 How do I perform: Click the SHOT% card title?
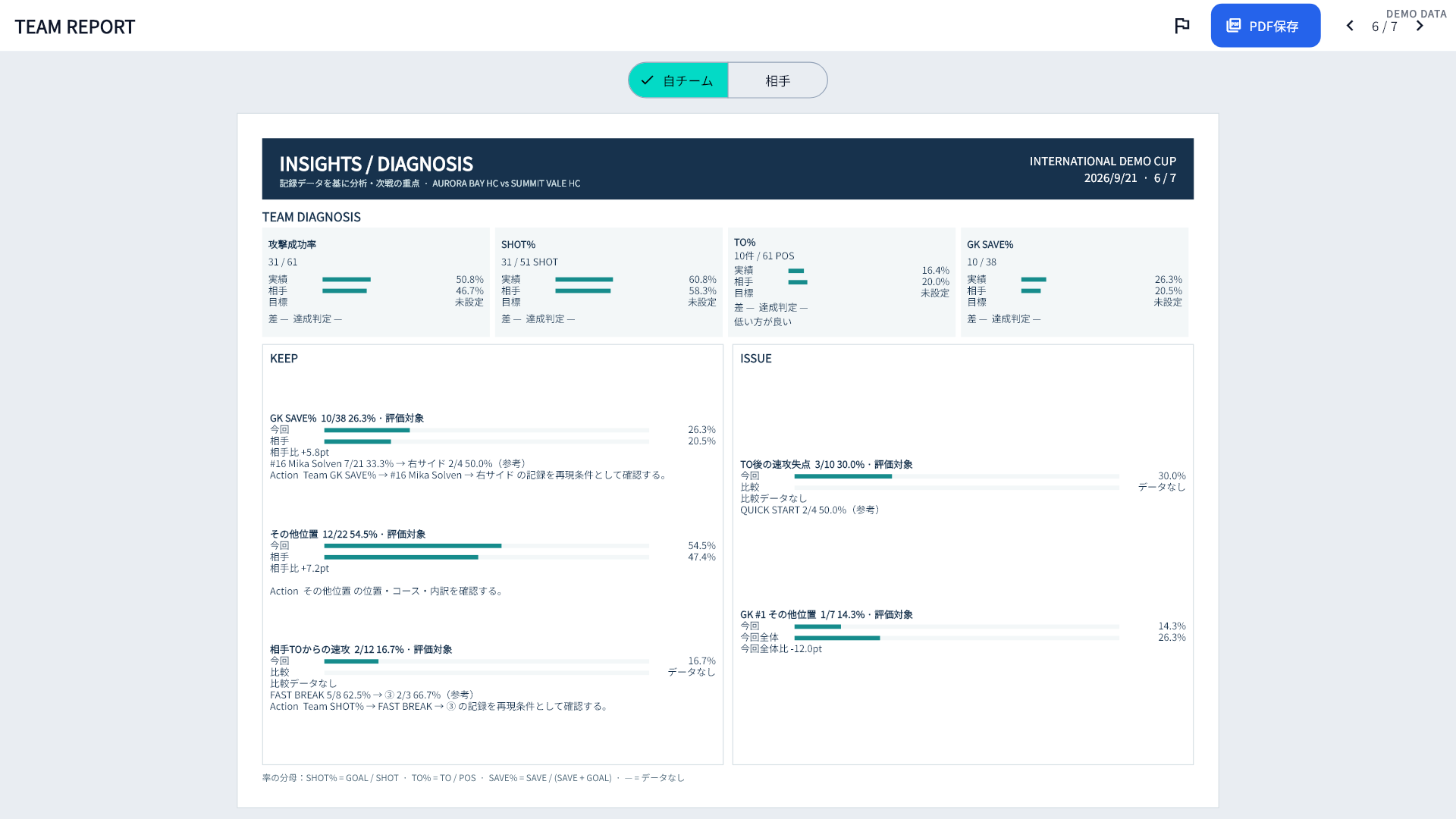click(x=518, y=244)
